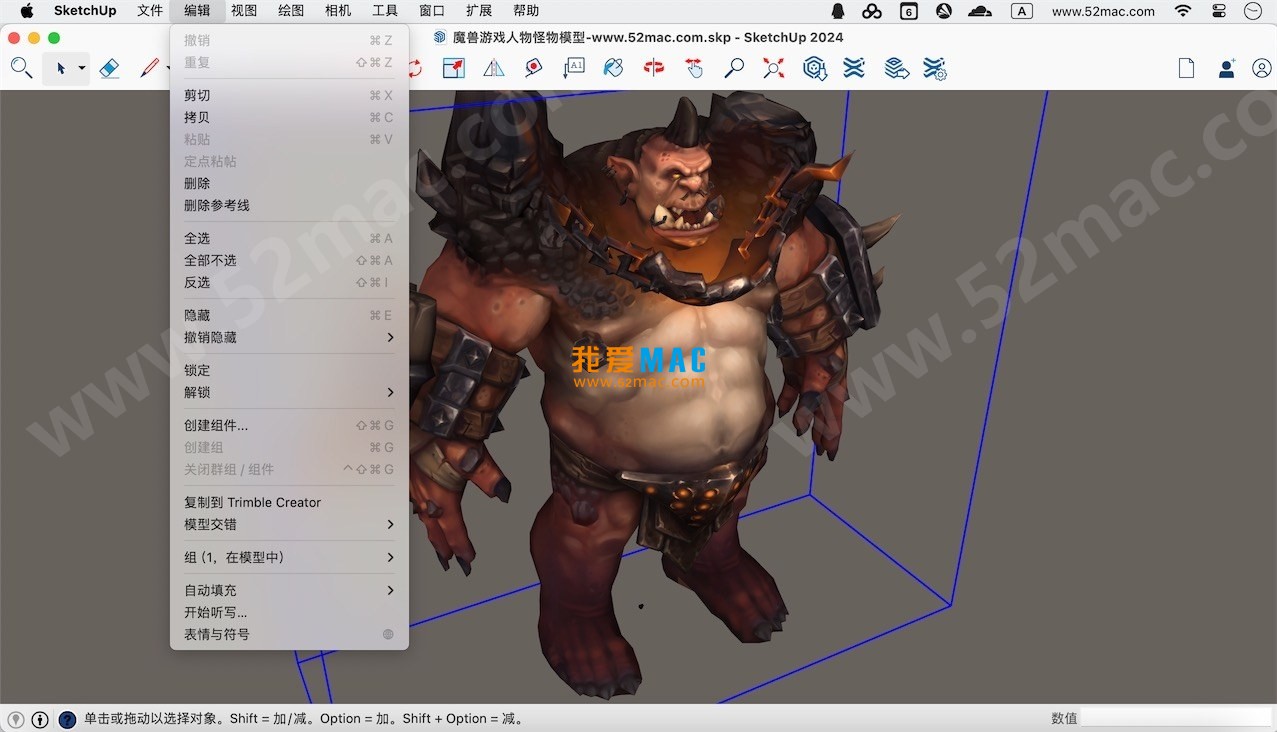Open the Wi-Fi status menu

tap(1183, 11)
